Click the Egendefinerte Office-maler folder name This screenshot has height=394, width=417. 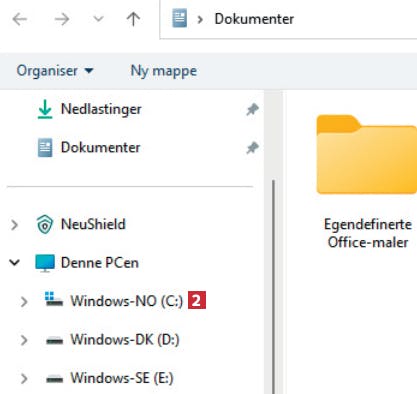(368, 233)
